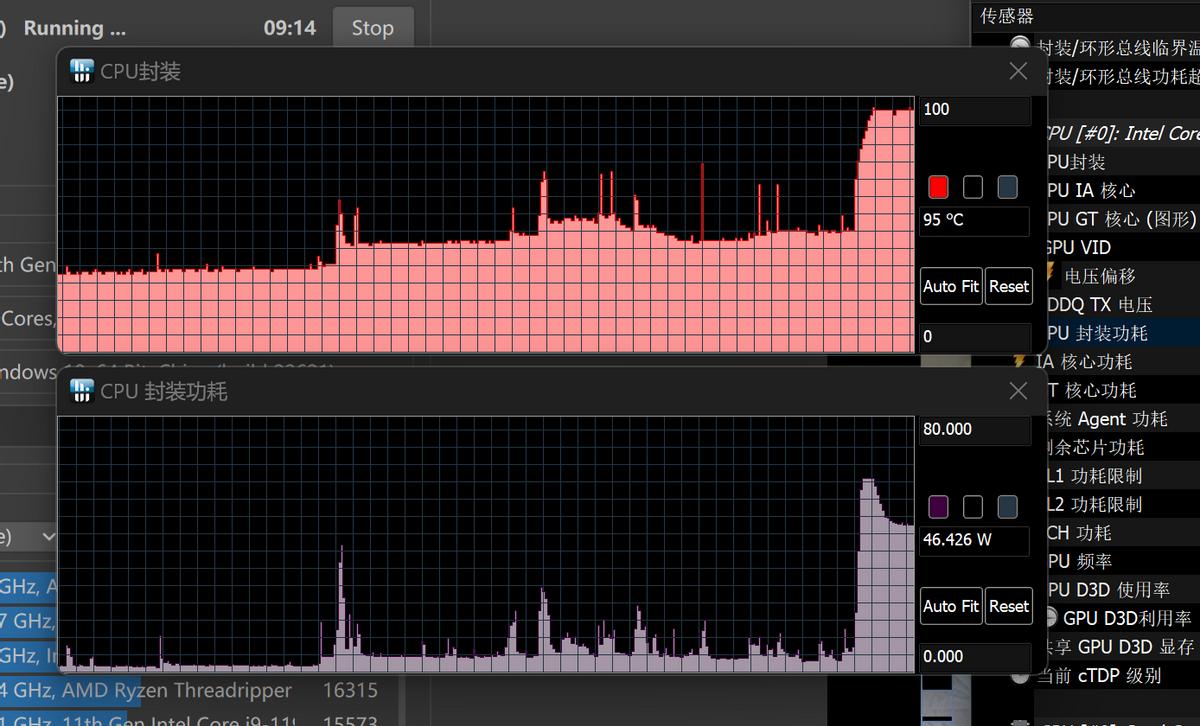Pick the purple color swatch in power graph
This screenshot has width=1200, height=726.
938,507
